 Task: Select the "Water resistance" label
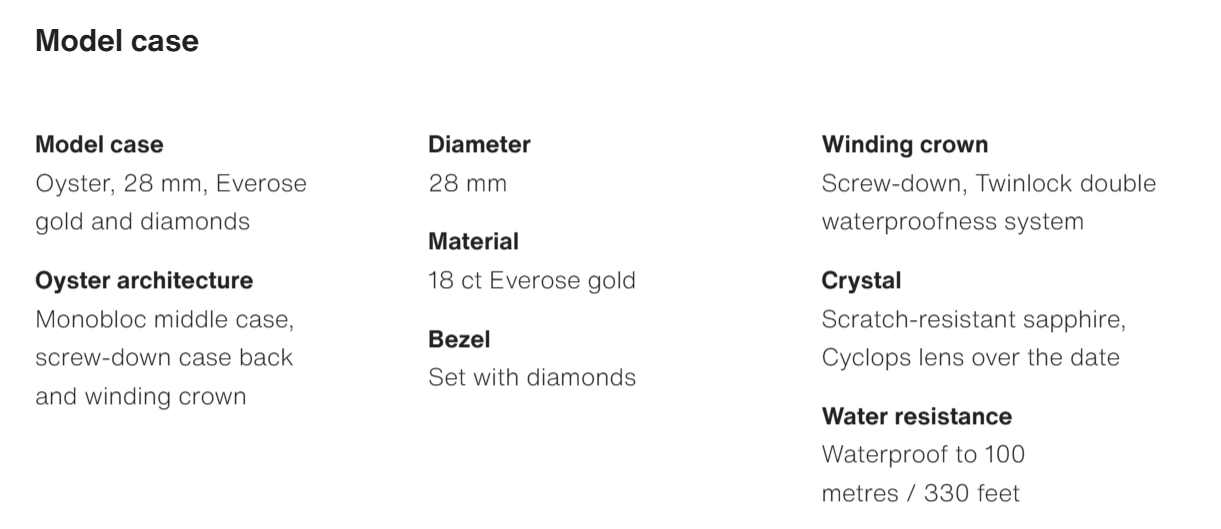point(916,416)
